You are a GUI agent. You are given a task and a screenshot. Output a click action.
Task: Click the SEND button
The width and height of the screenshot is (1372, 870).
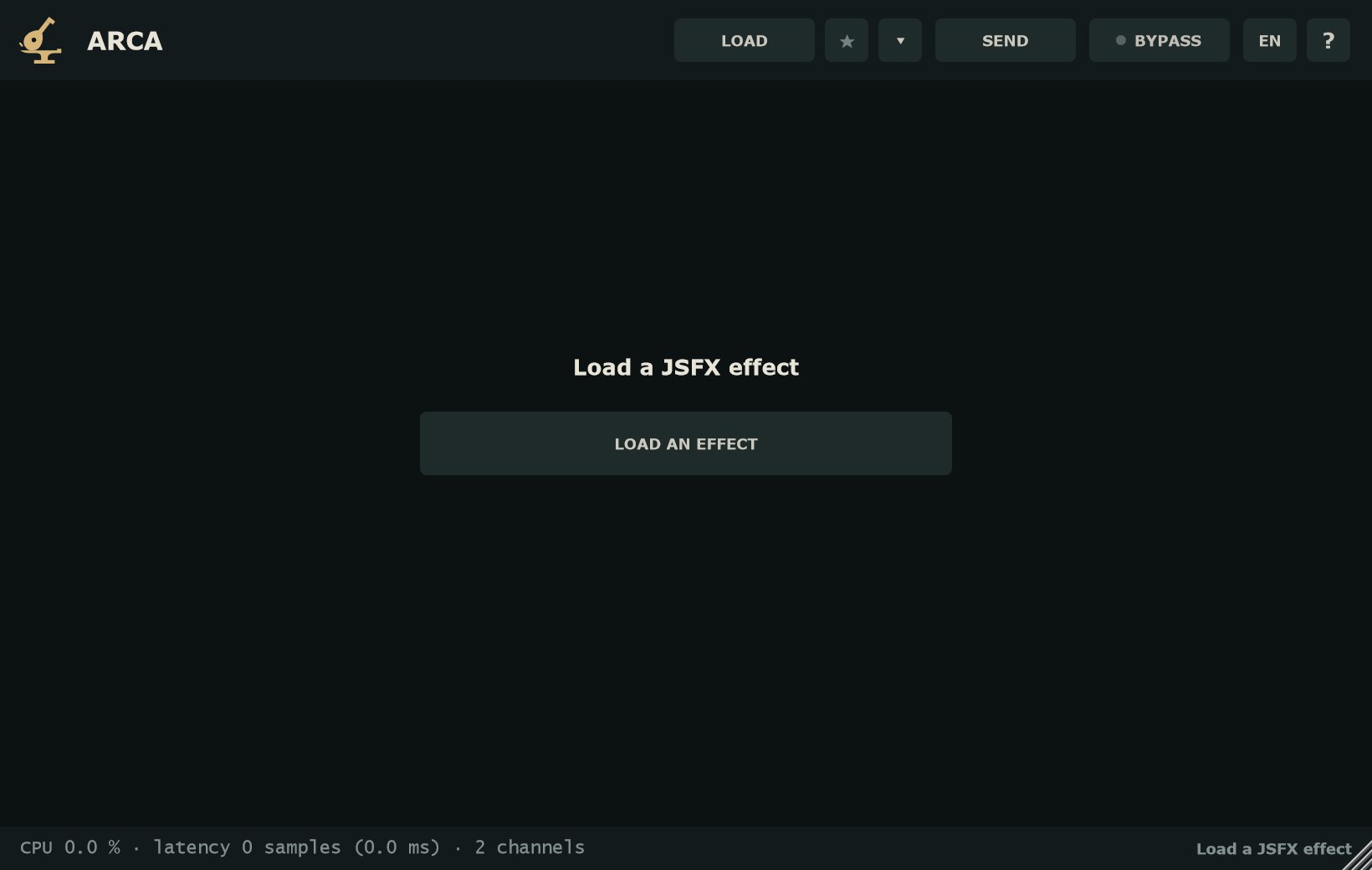pyautogui.click(x=1006, y=40)
